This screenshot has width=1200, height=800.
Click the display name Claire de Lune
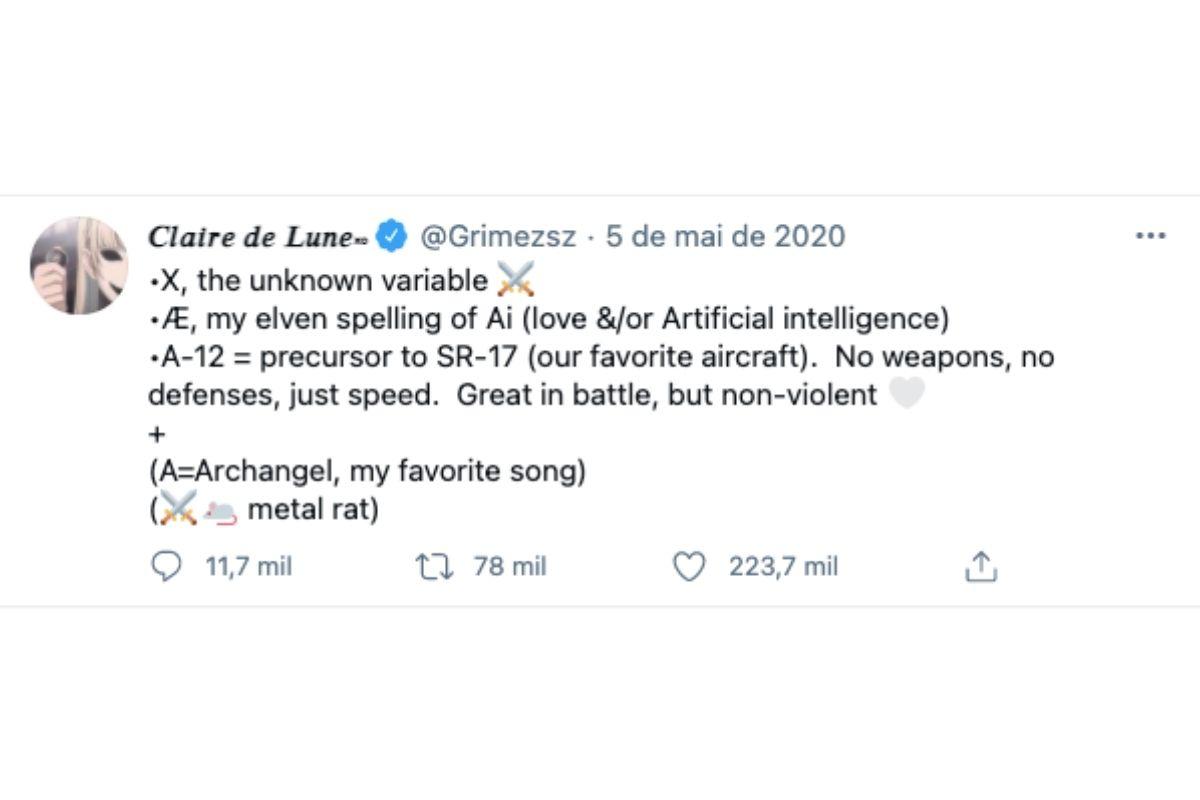(250, 237)
